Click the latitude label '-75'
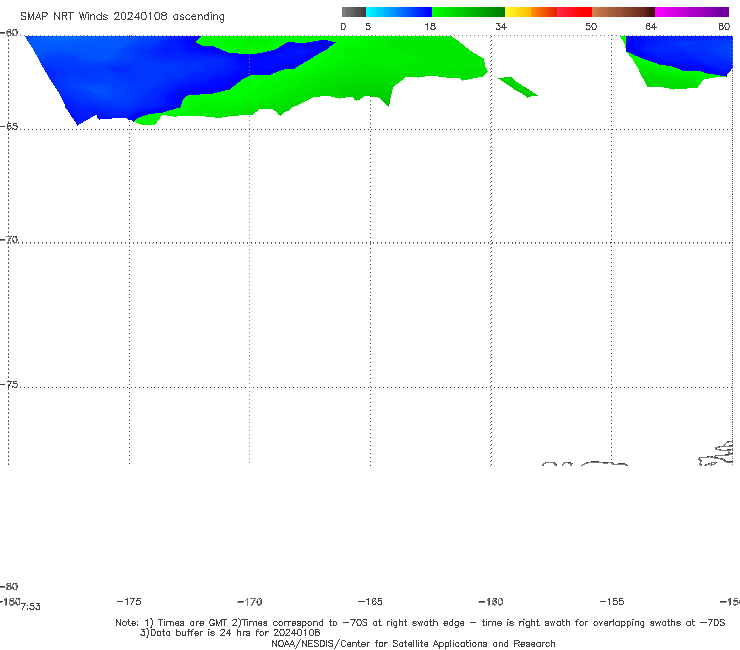Image resolution: width=740 pixels, height=650 pixels. (9, 385)
